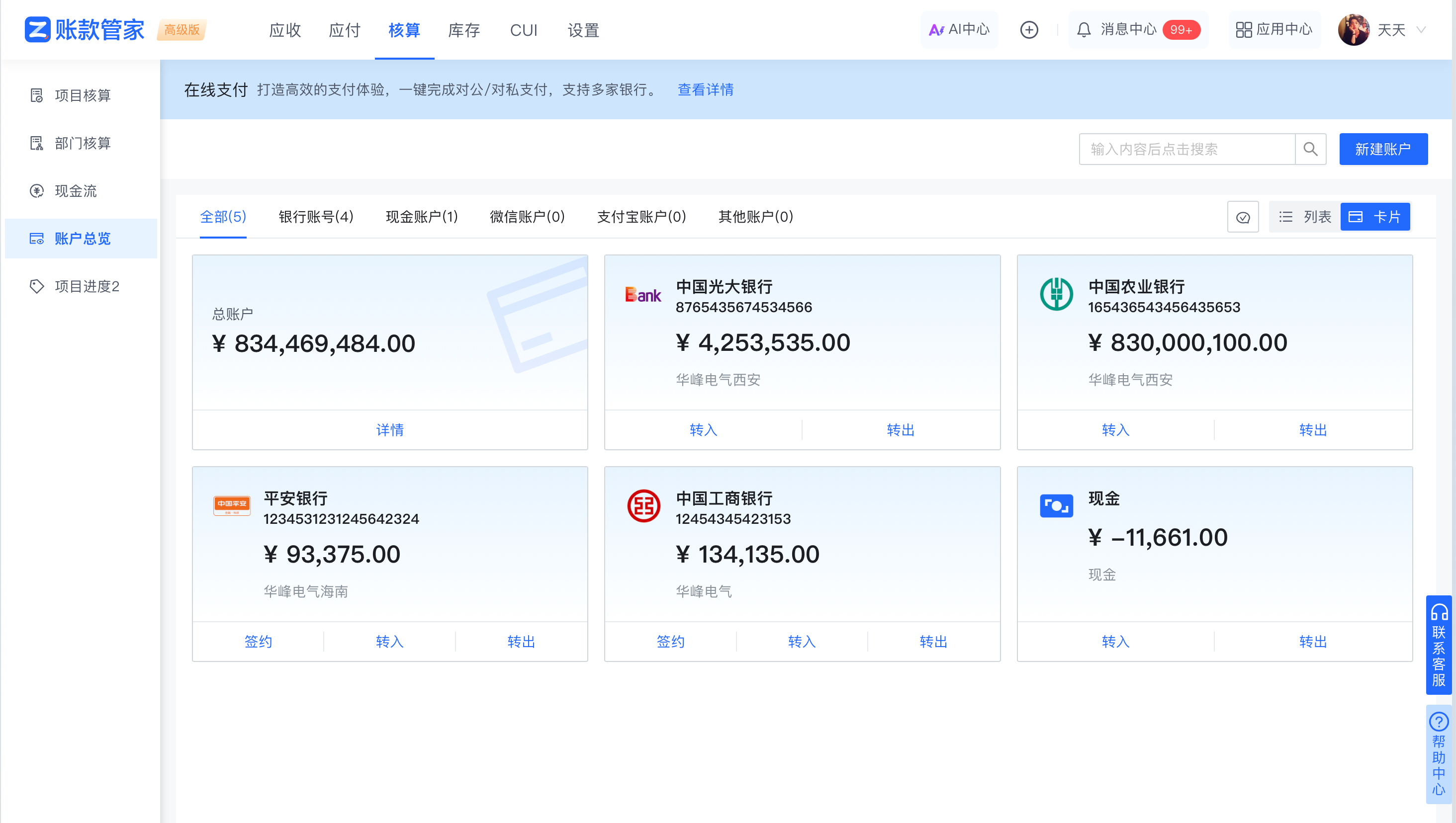Open the message center bell icon
Viewport: 1456px width, 823px height.
click(1084, 30)
